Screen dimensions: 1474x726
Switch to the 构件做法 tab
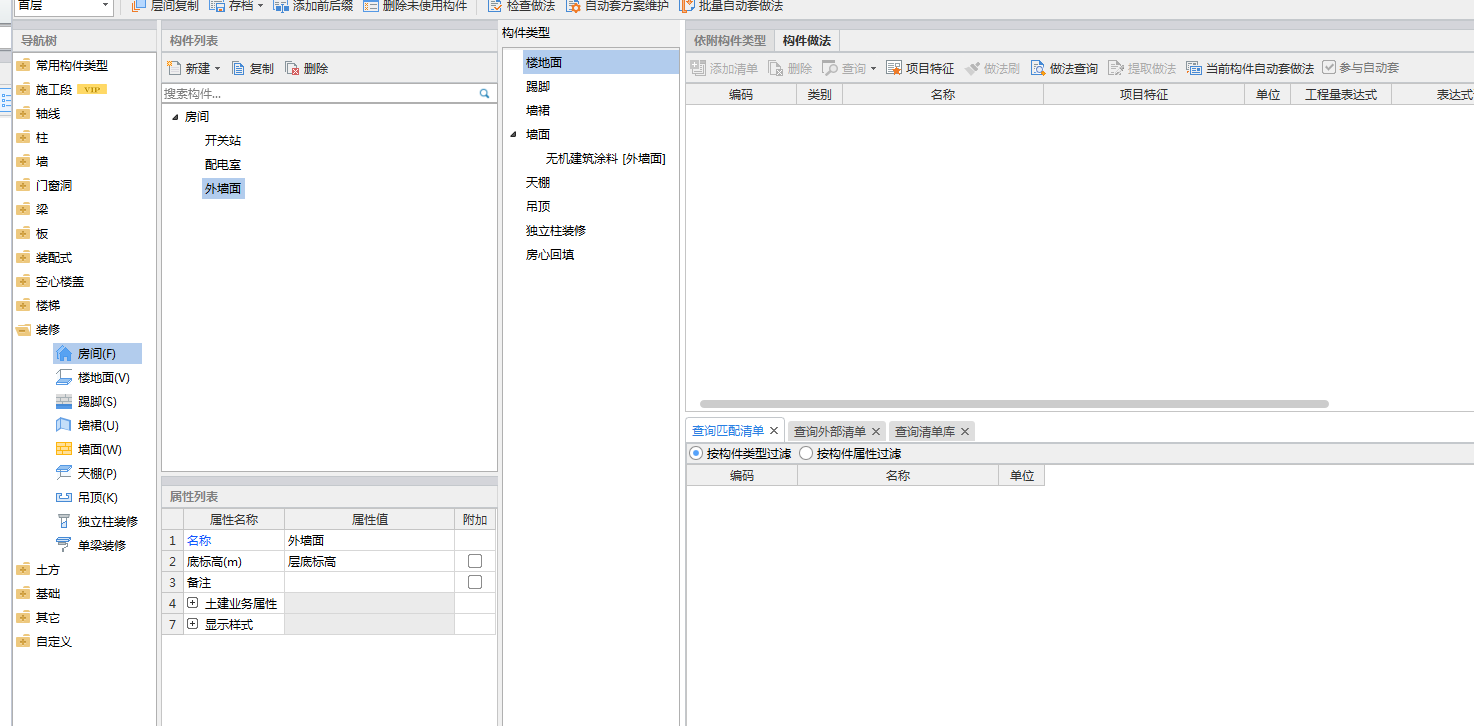(807, 40)
